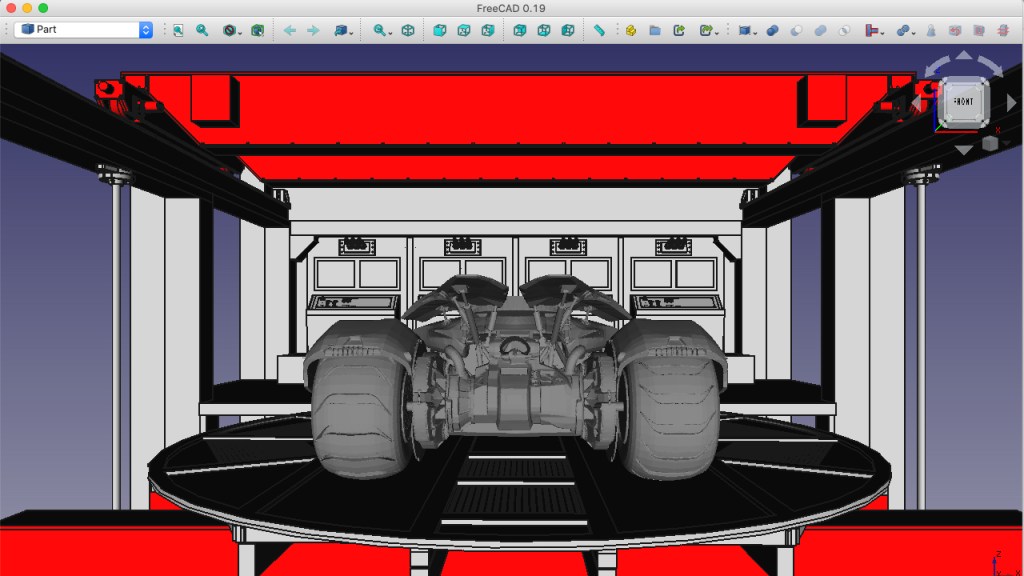
Task: Select the Front view cube icon
Action: [438, 30]
